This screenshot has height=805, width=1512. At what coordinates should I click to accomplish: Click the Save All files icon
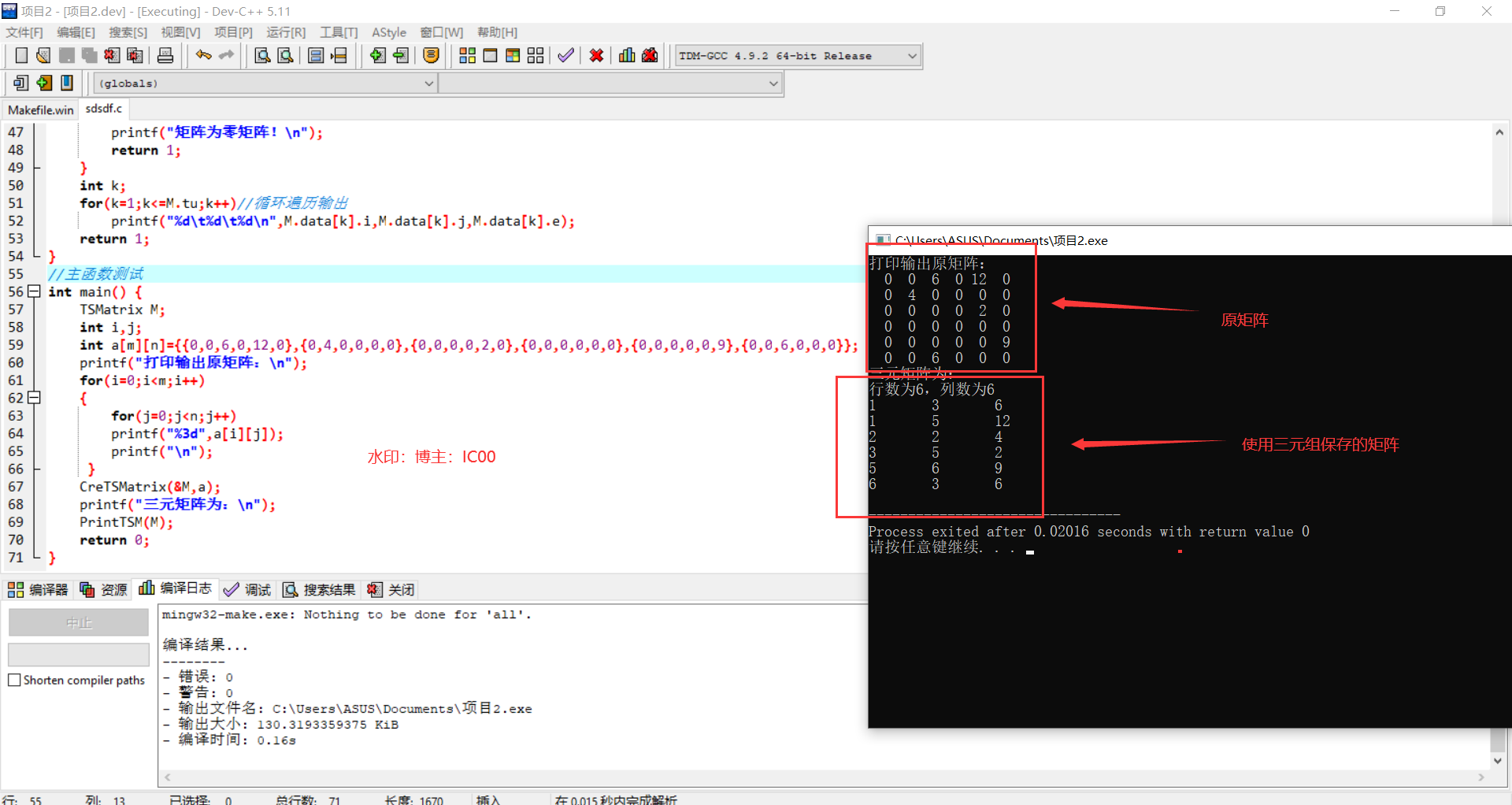click(90, 55)
